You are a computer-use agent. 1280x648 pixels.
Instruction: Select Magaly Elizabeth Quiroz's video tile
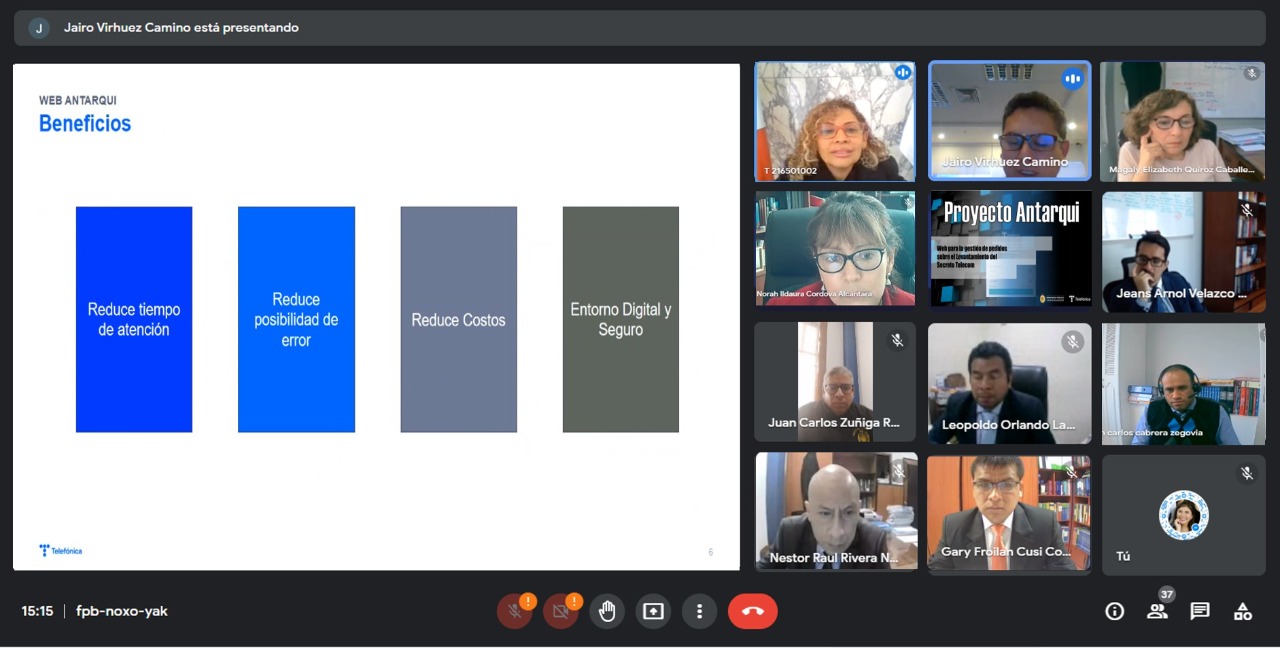click(x=1183, y=121)
